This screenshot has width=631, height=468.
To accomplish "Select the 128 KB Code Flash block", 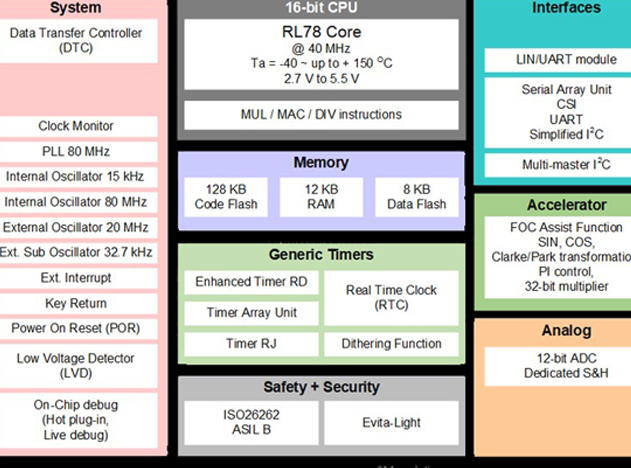I will [x=226, y=197].
